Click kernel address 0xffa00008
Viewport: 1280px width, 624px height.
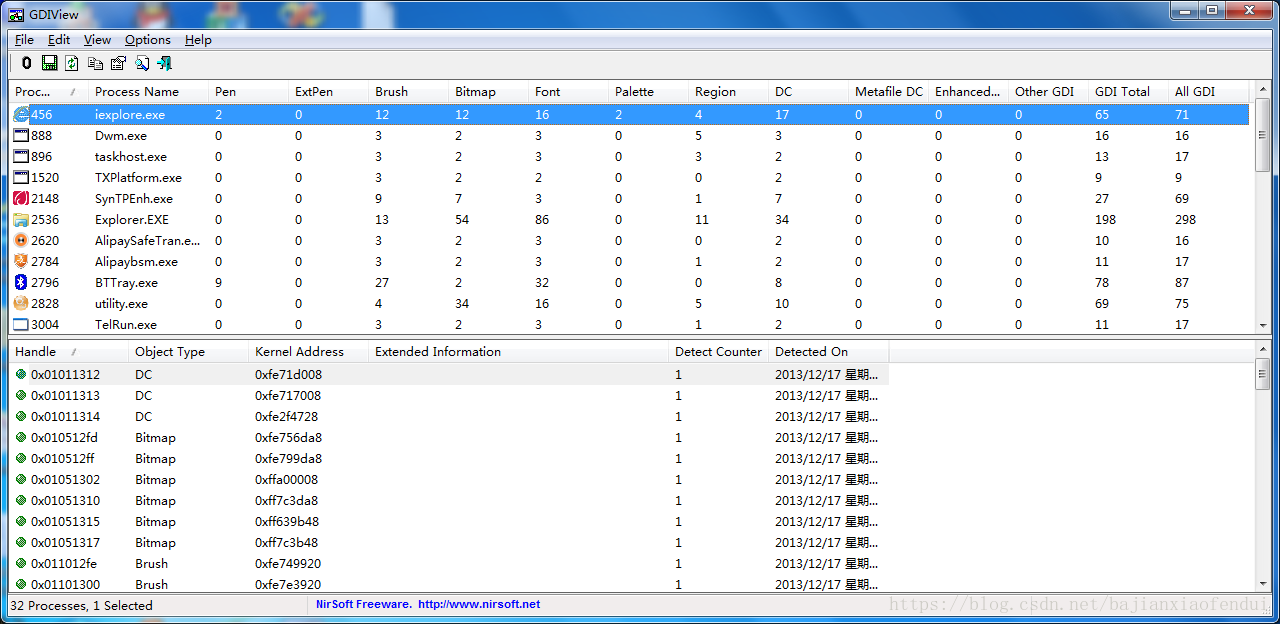pyautogui.click(x=286, y=479)
